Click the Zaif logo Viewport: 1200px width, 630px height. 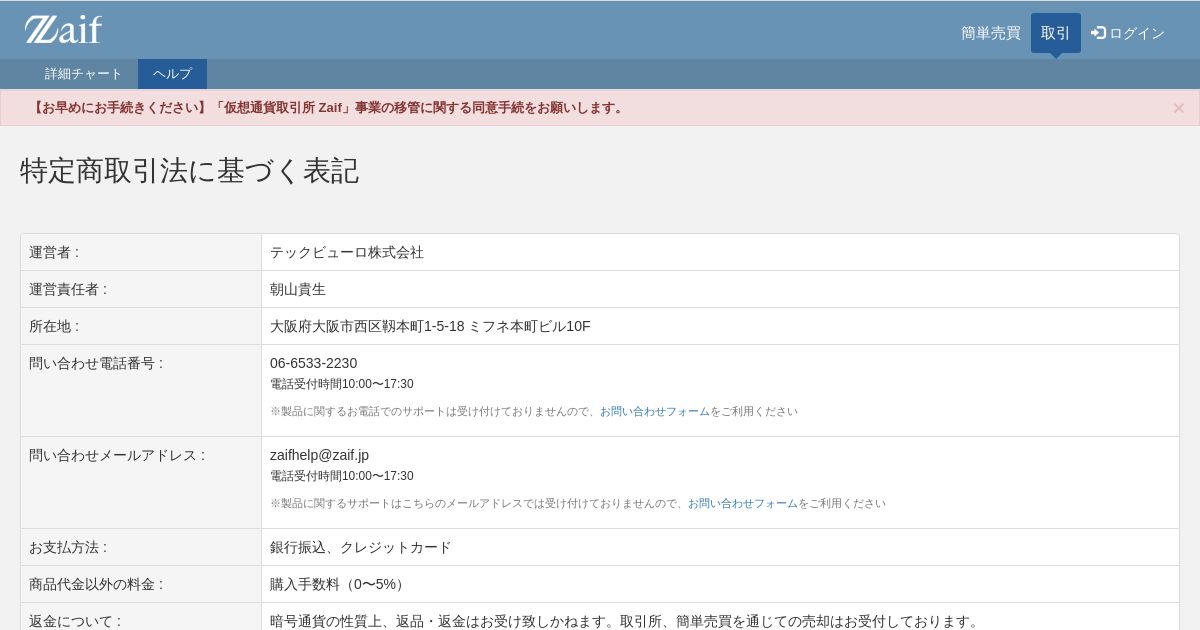click(x=63, y=30)
